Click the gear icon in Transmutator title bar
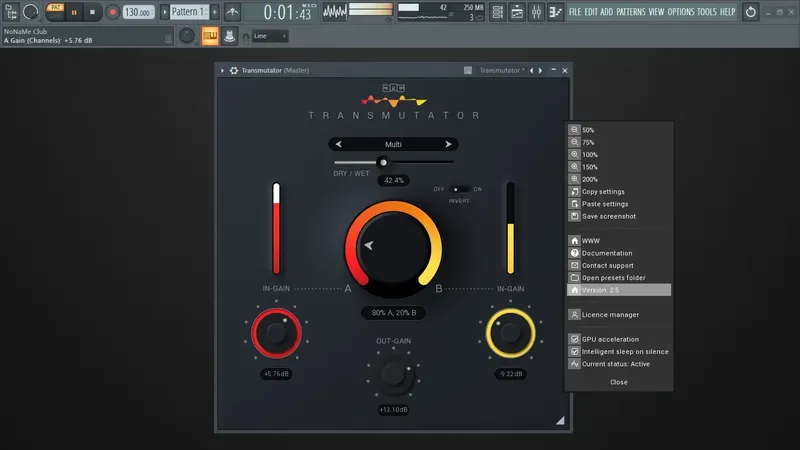The width and height of the screenshot is (800, 450). 234,70
